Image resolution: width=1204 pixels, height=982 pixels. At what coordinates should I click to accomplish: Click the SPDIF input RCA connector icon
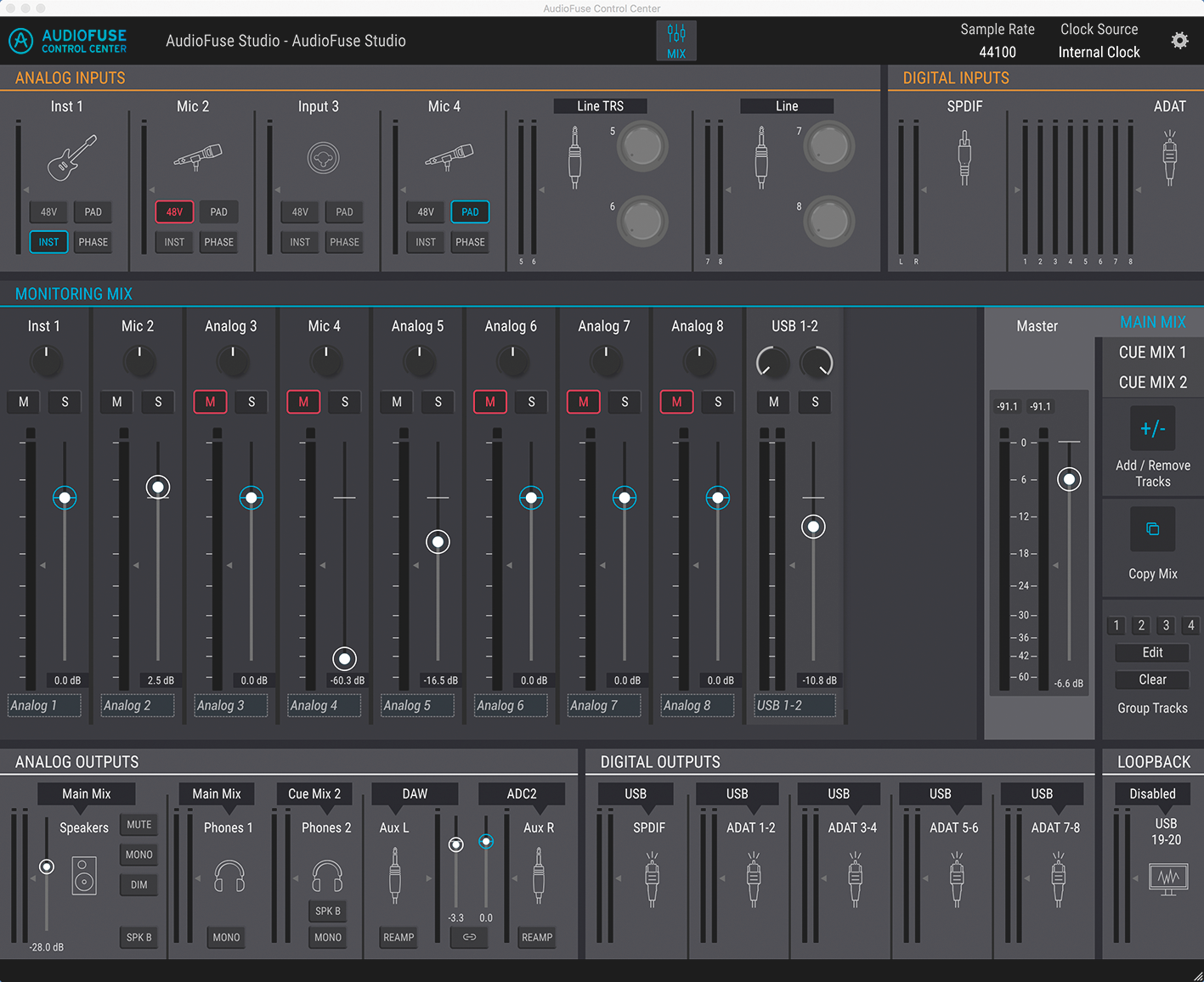[964, 157]
